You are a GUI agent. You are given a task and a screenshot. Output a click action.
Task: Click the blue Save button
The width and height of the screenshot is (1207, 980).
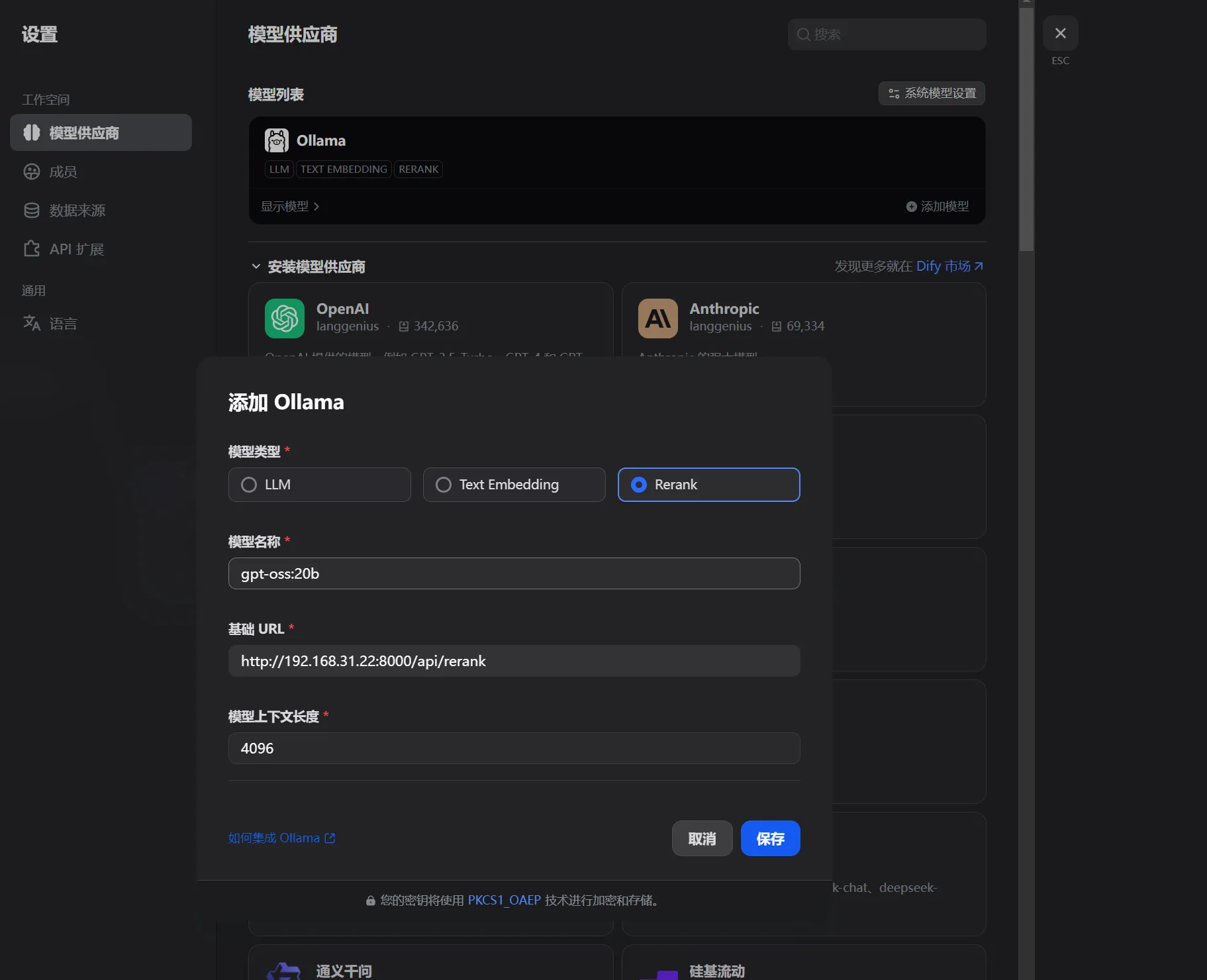770,838
